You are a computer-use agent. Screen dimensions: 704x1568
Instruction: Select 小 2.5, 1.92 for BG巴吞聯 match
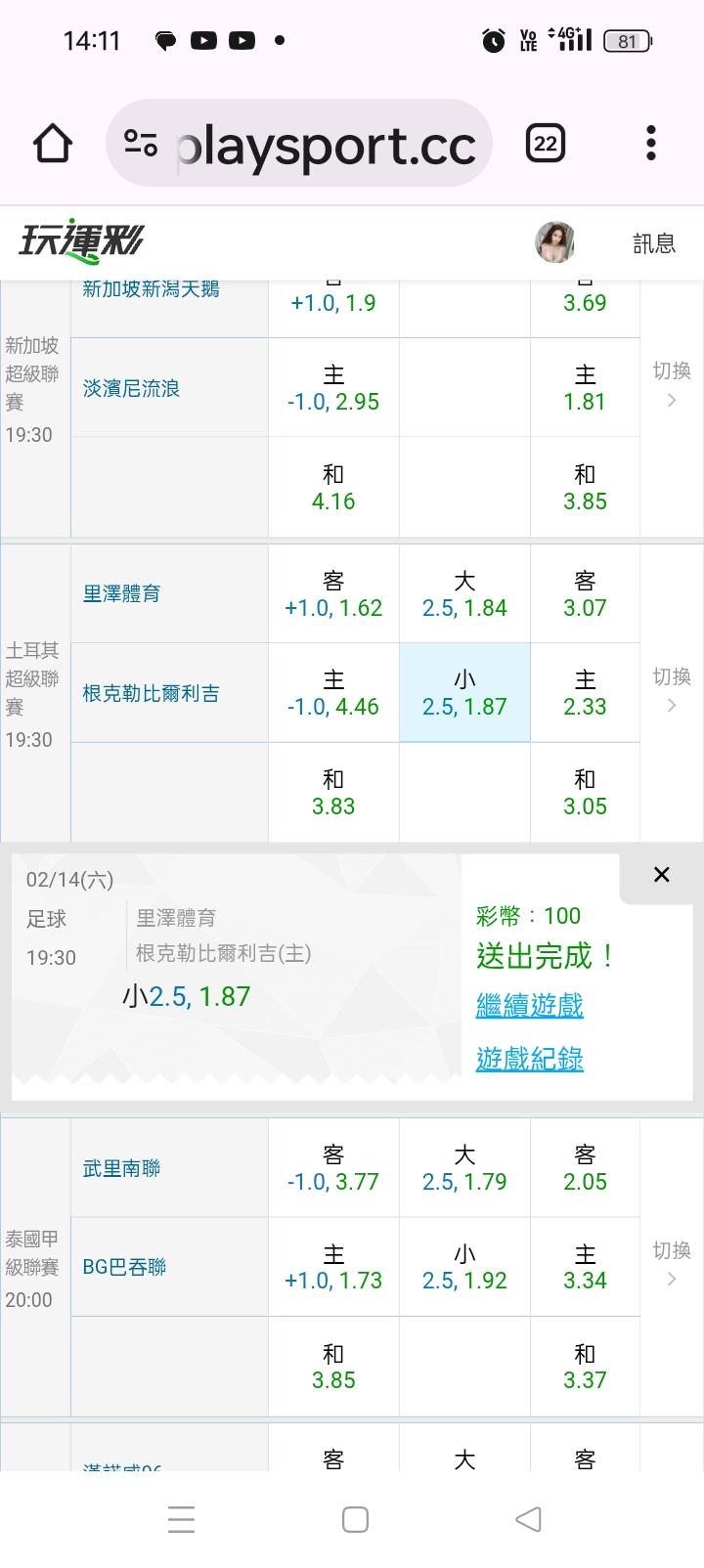(x=464, y=1267)
